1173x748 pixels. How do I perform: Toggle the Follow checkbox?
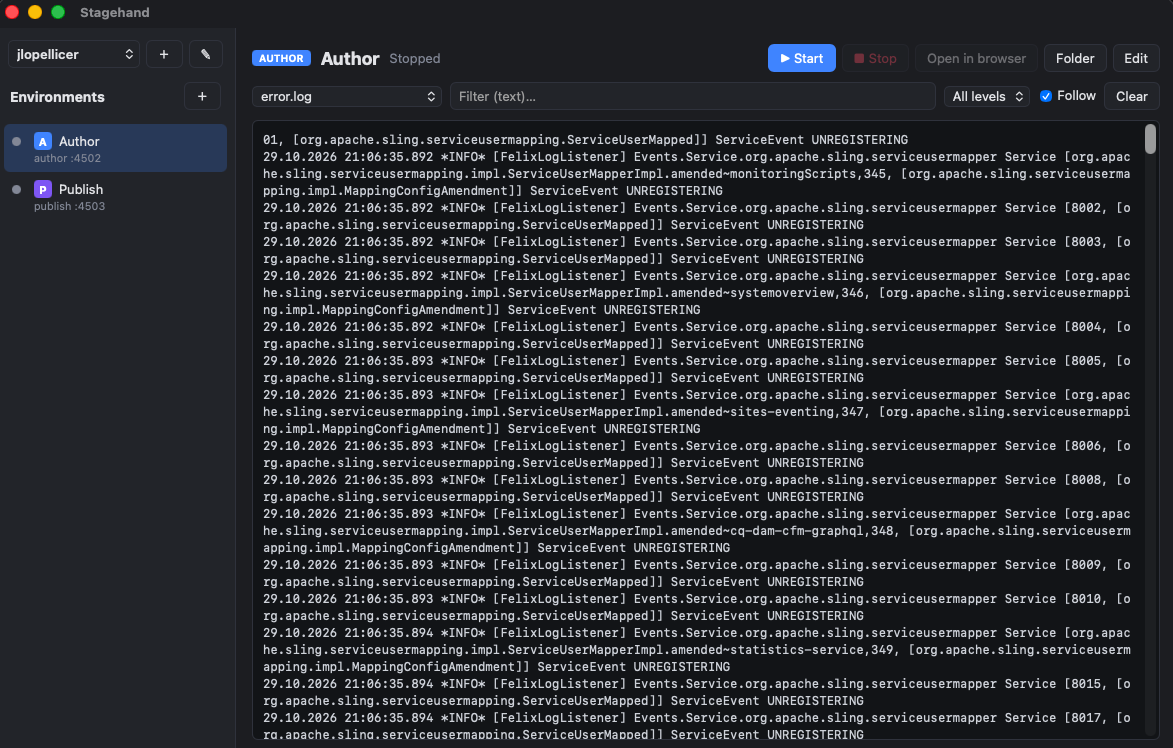(x=1046, y=96)
